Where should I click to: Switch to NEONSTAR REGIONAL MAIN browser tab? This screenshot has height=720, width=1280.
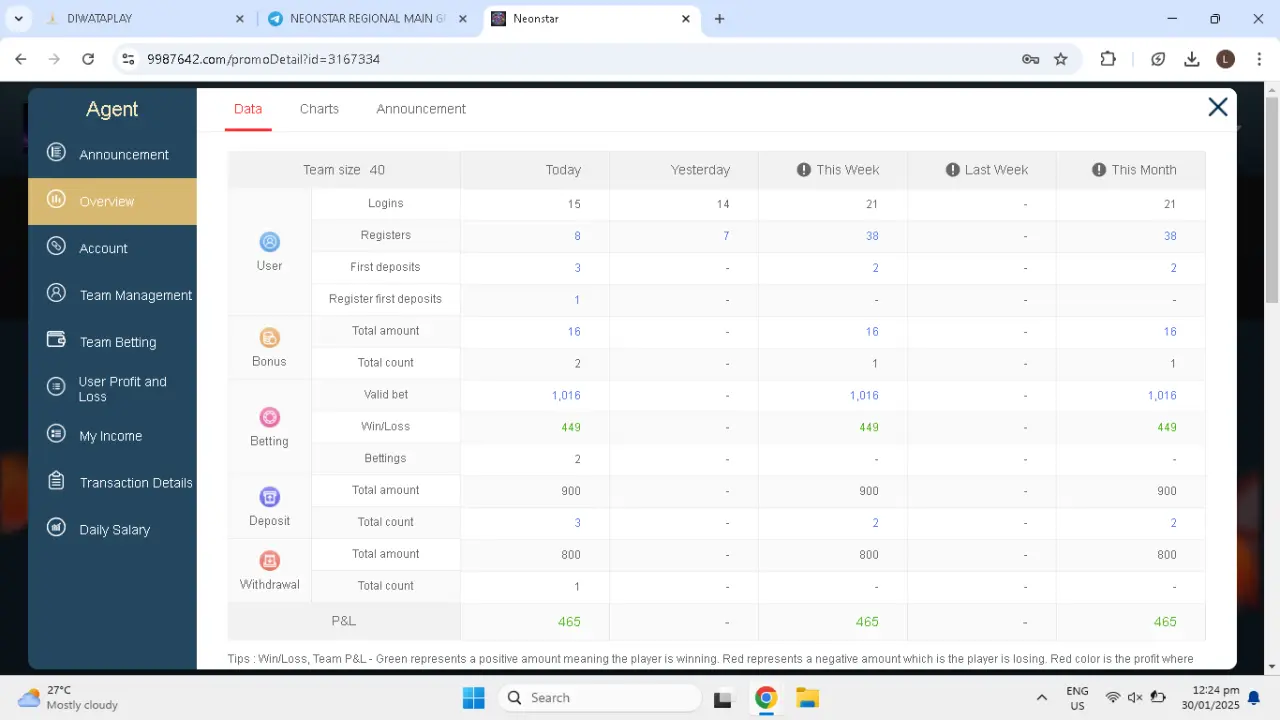pos(368,19)
